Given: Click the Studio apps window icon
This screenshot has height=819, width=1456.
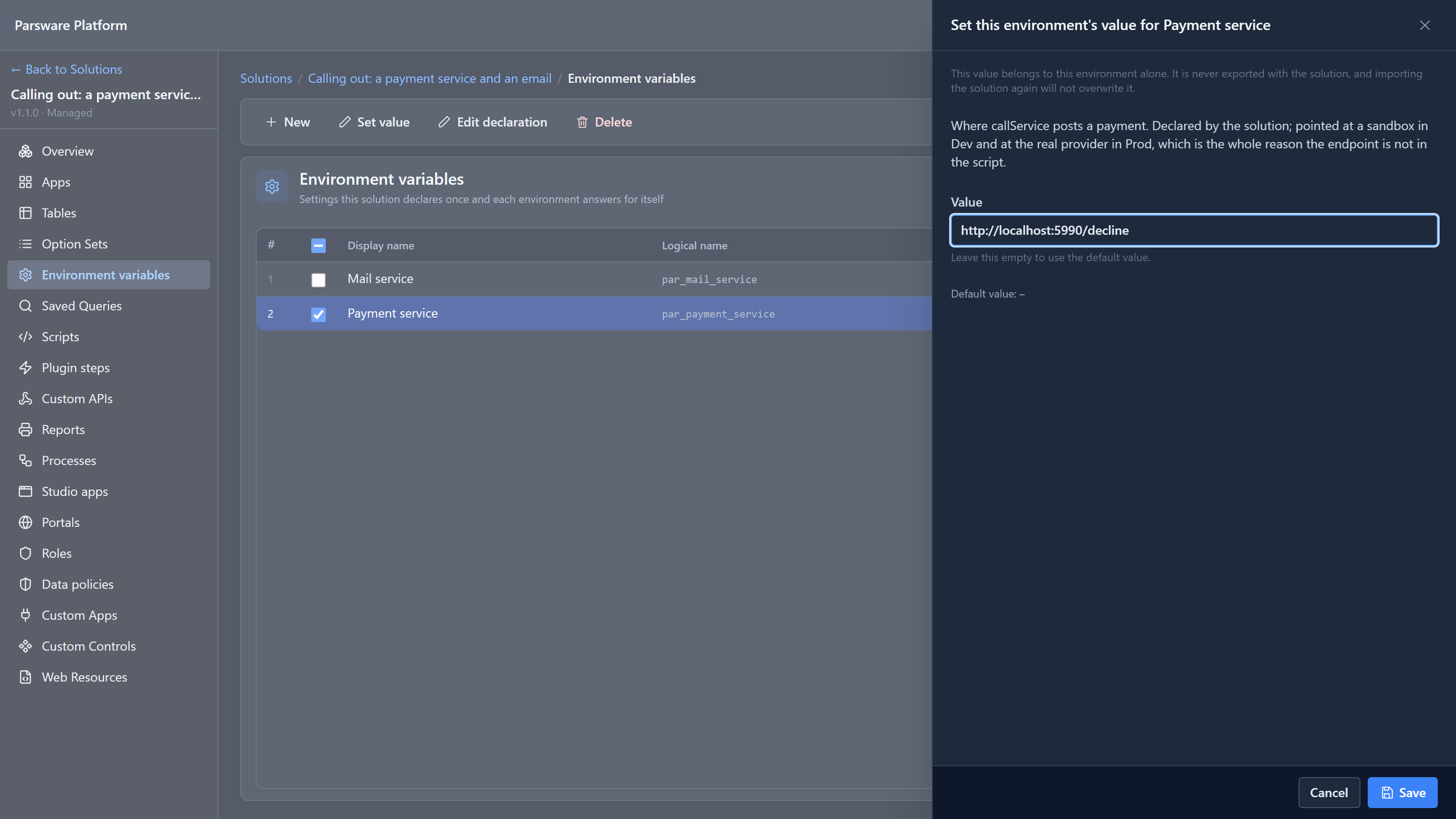Looking at the screenshot, I should [x=25, y=491].
